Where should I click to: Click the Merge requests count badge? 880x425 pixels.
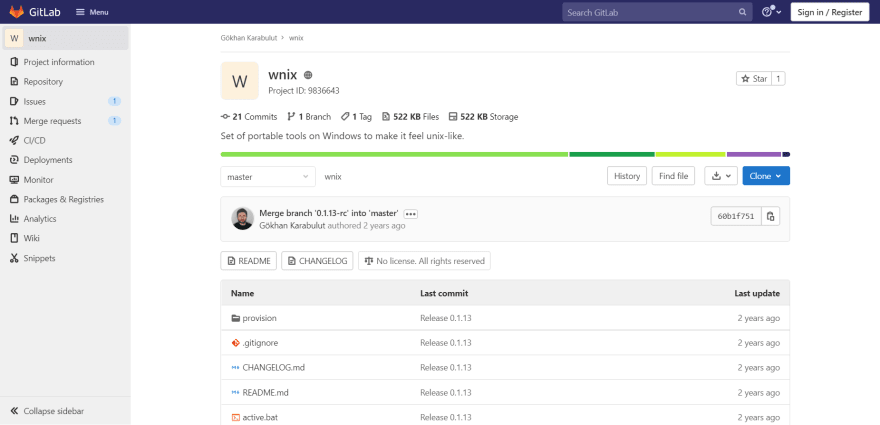pos(114,121)
